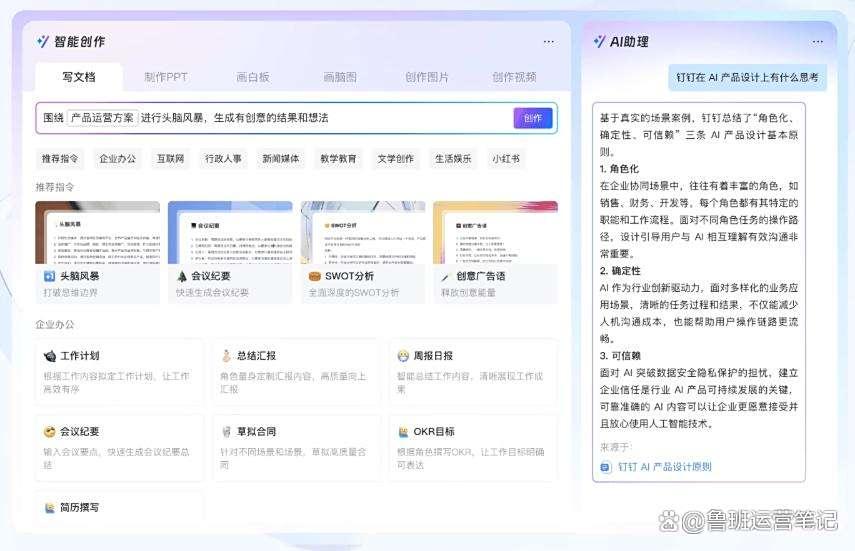
Task: Click the 总结汇报 icon
Action: pos(226,356)
